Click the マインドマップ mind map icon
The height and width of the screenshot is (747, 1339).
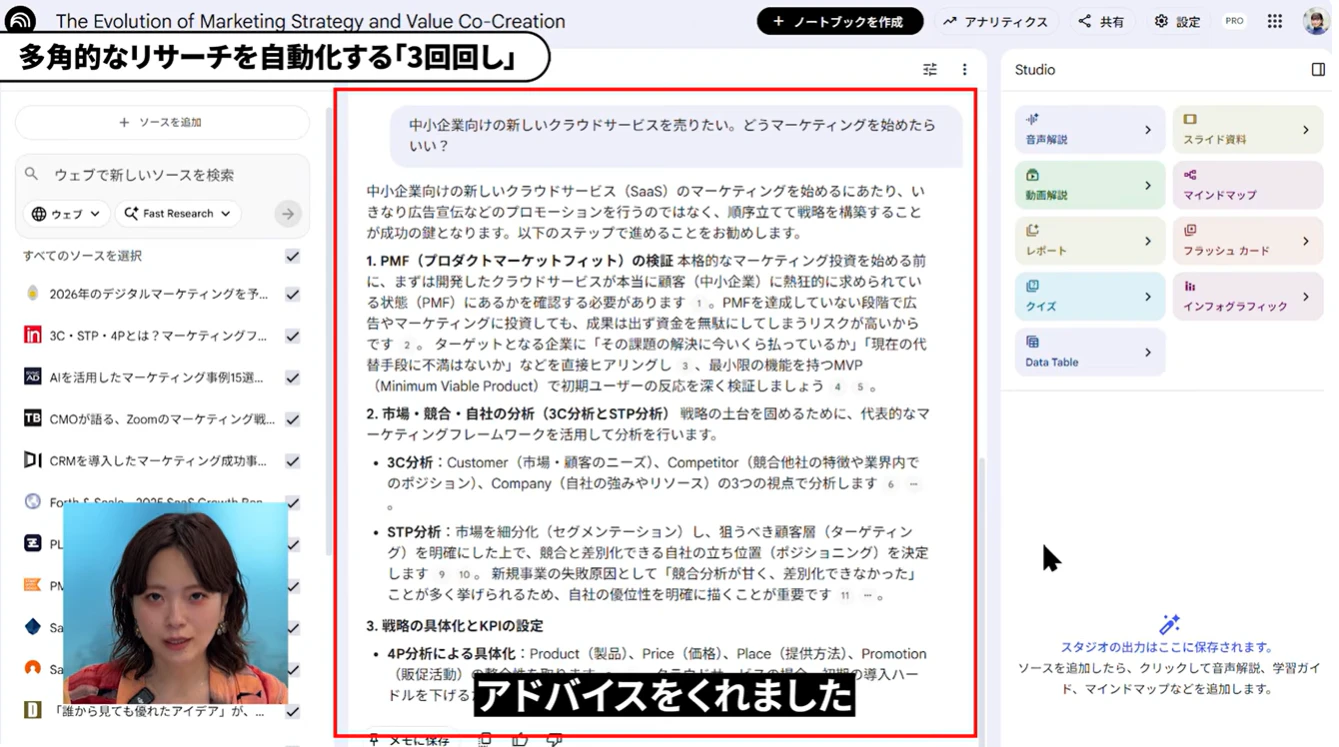tap(1190, 175)
